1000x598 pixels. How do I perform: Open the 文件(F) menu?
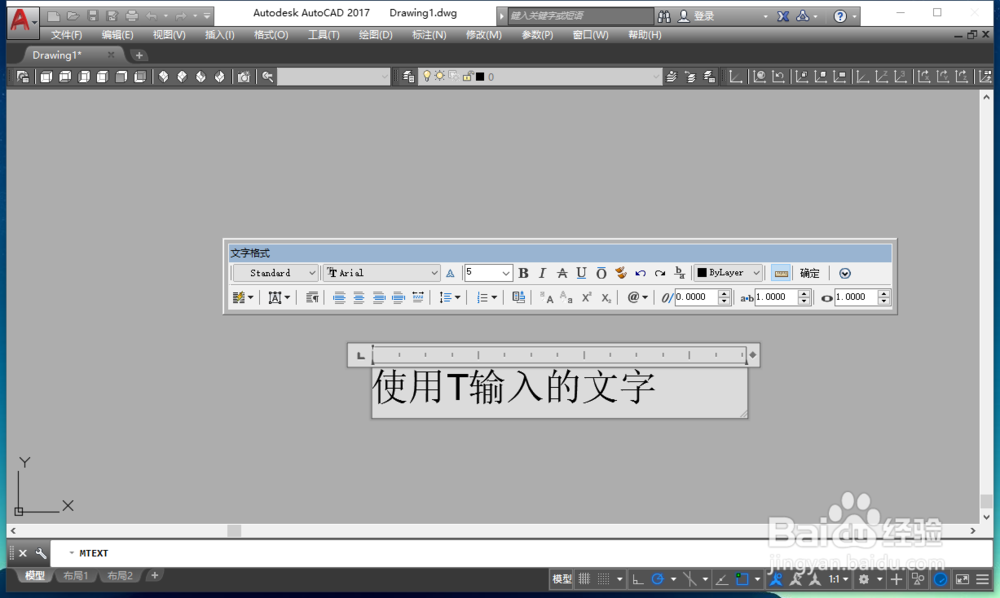click(x=66, y=35)
